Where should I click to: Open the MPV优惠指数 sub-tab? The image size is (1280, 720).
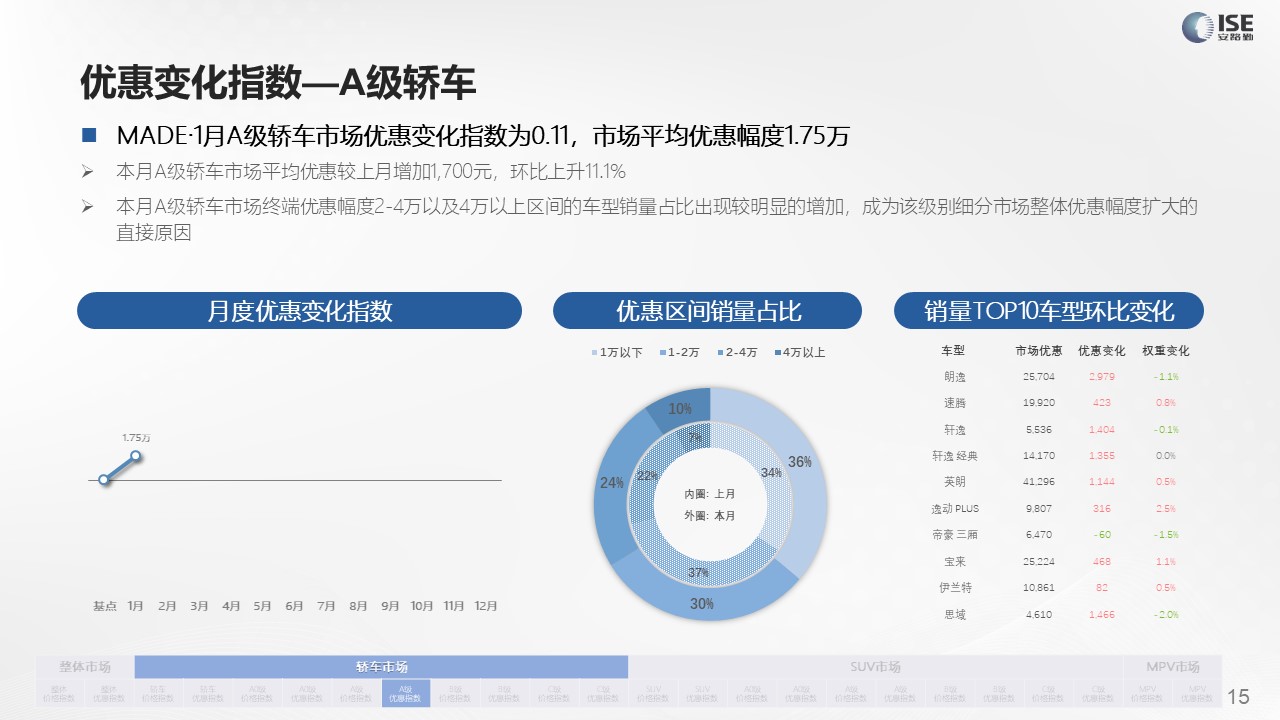[x=1196, y=693]
